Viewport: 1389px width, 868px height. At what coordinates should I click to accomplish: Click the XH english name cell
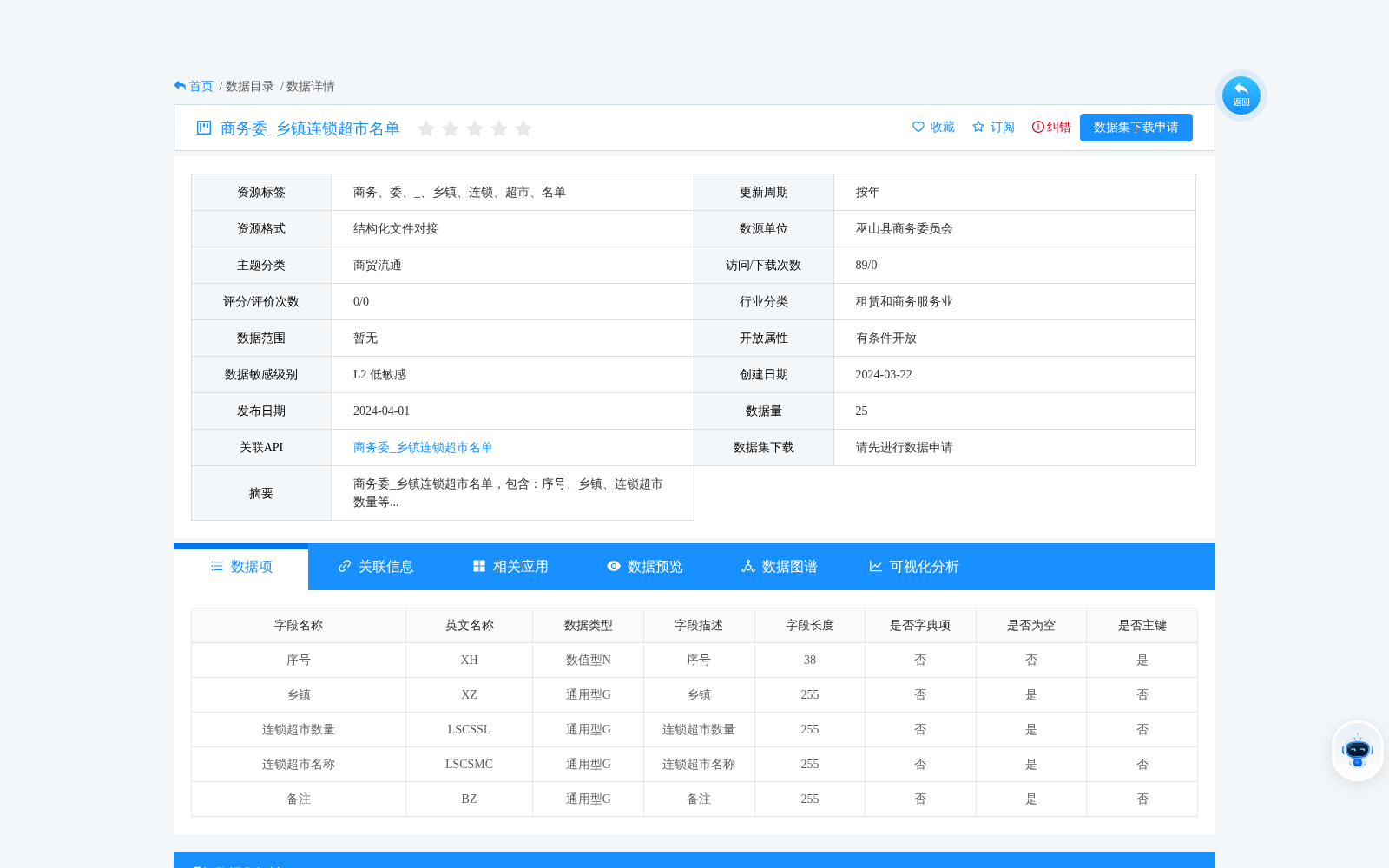470,661
